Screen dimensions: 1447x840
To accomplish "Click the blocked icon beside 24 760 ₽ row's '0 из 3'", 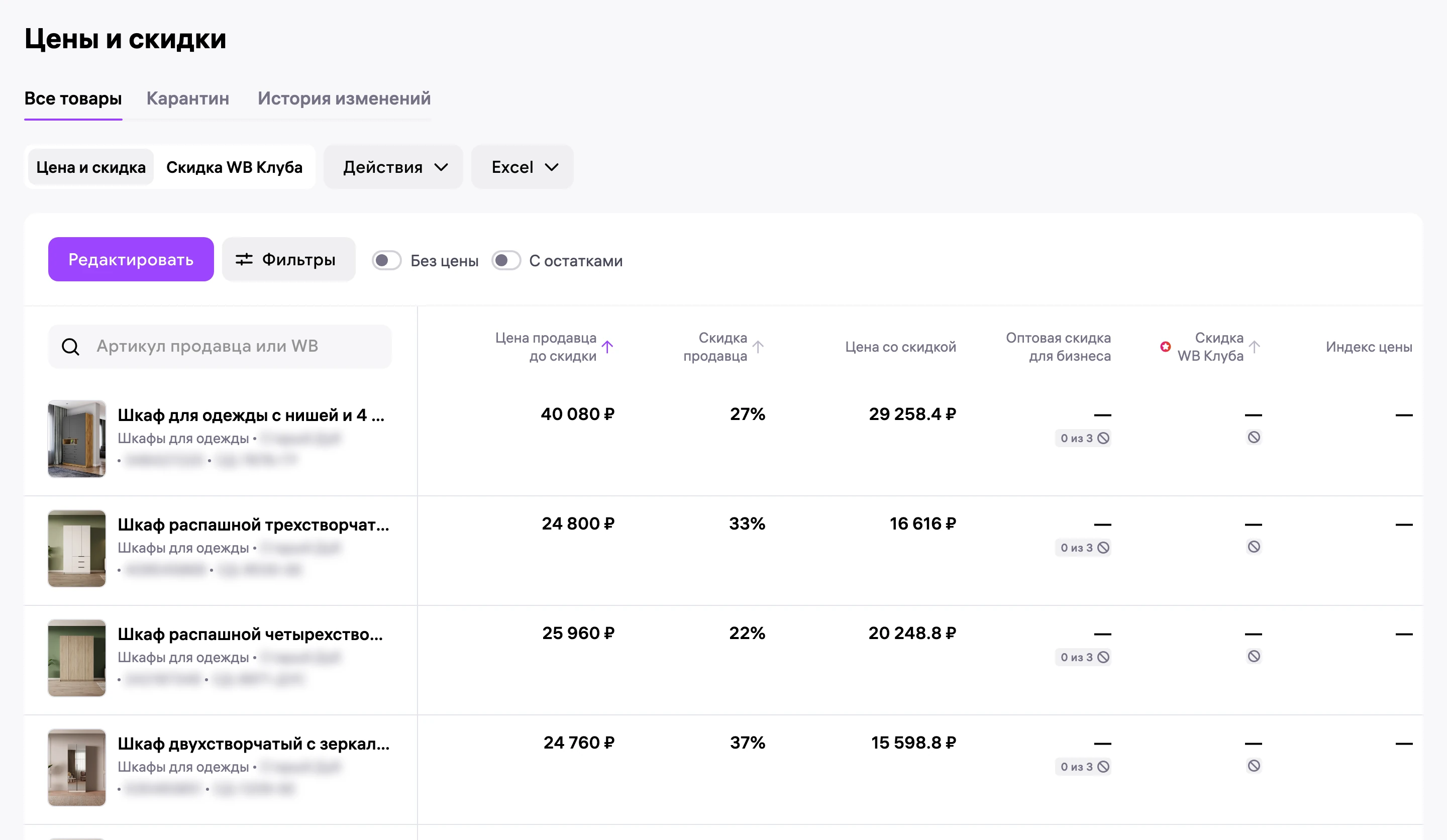I will tap(1103, 767).
